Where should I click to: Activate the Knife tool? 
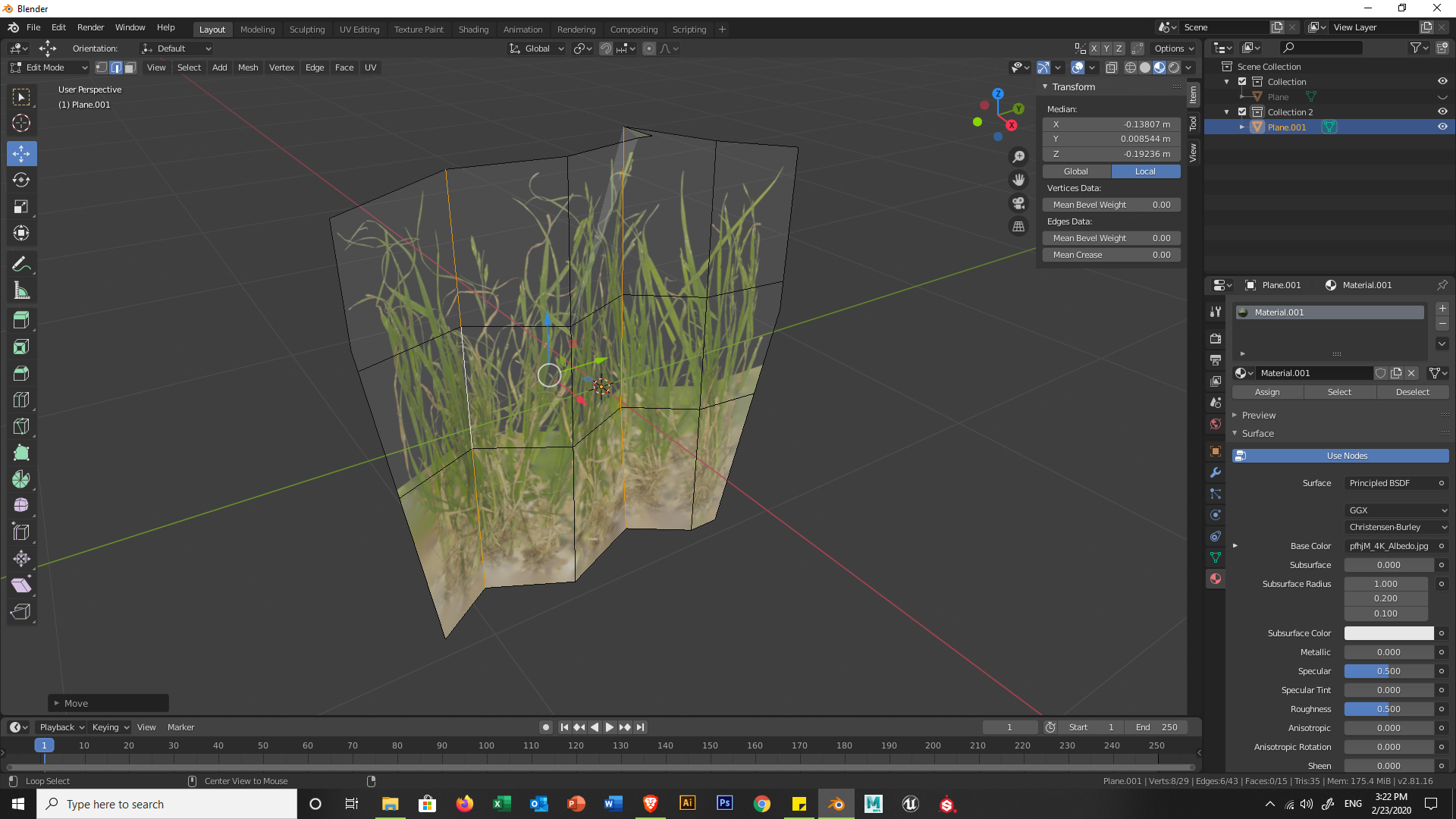[21, 426]
